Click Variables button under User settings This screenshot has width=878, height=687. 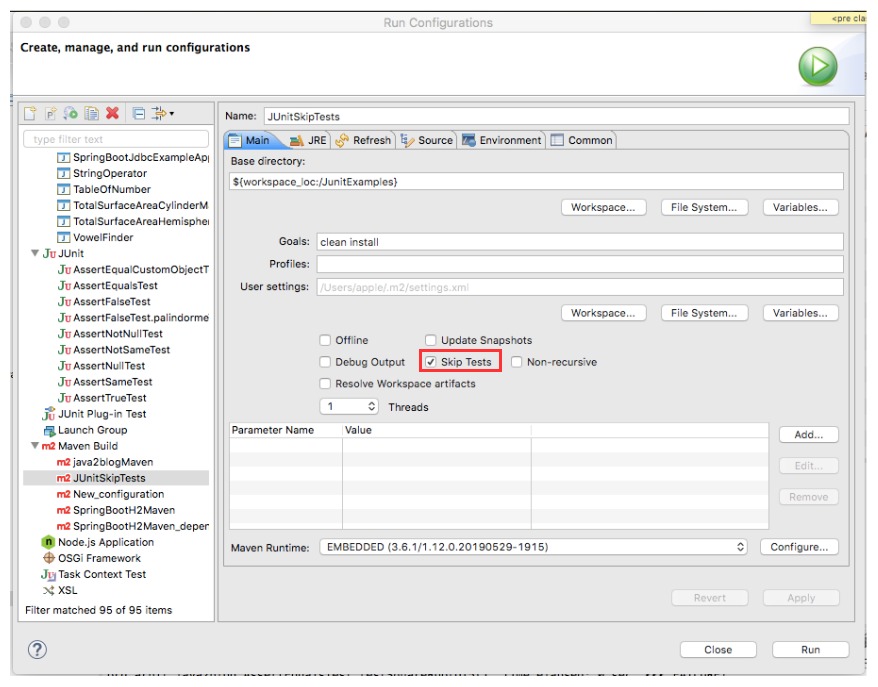[800, 313]
